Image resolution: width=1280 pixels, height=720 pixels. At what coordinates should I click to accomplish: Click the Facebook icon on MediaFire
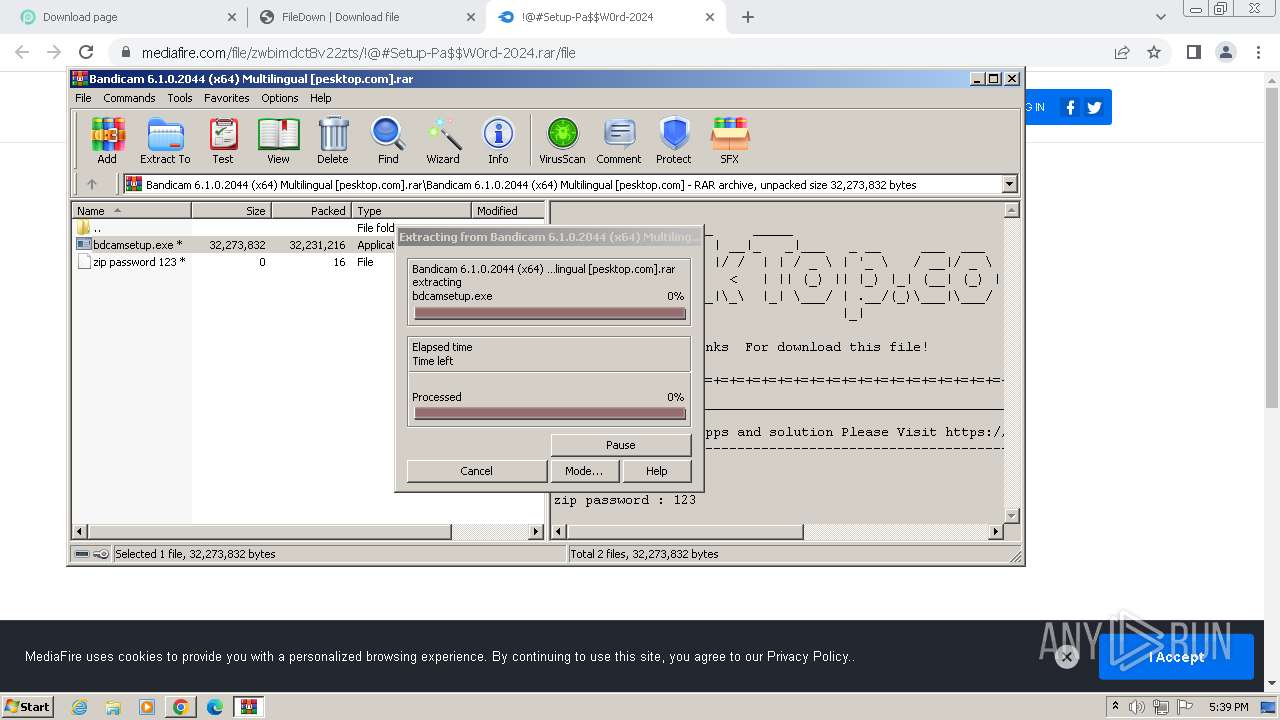(1070, 107)
